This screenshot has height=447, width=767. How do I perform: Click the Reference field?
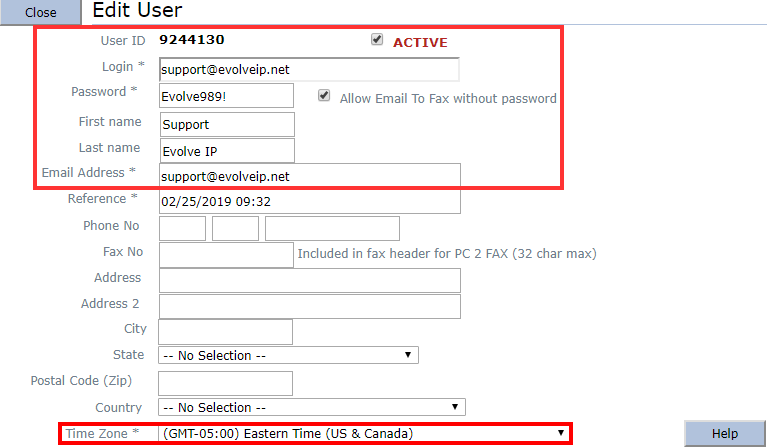point(309,201)
